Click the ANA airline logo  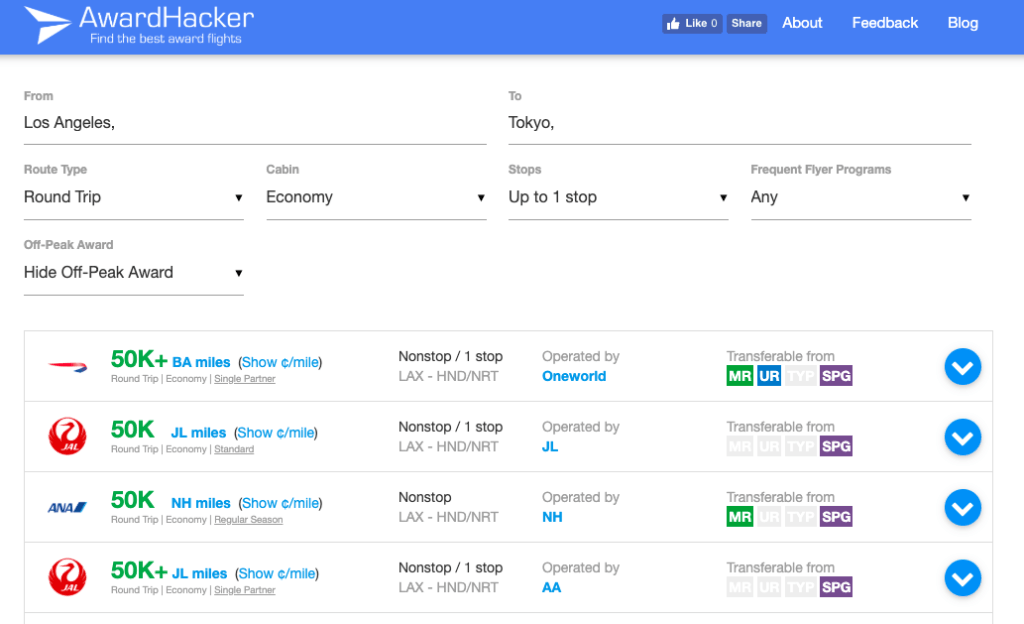coord(67,507)
